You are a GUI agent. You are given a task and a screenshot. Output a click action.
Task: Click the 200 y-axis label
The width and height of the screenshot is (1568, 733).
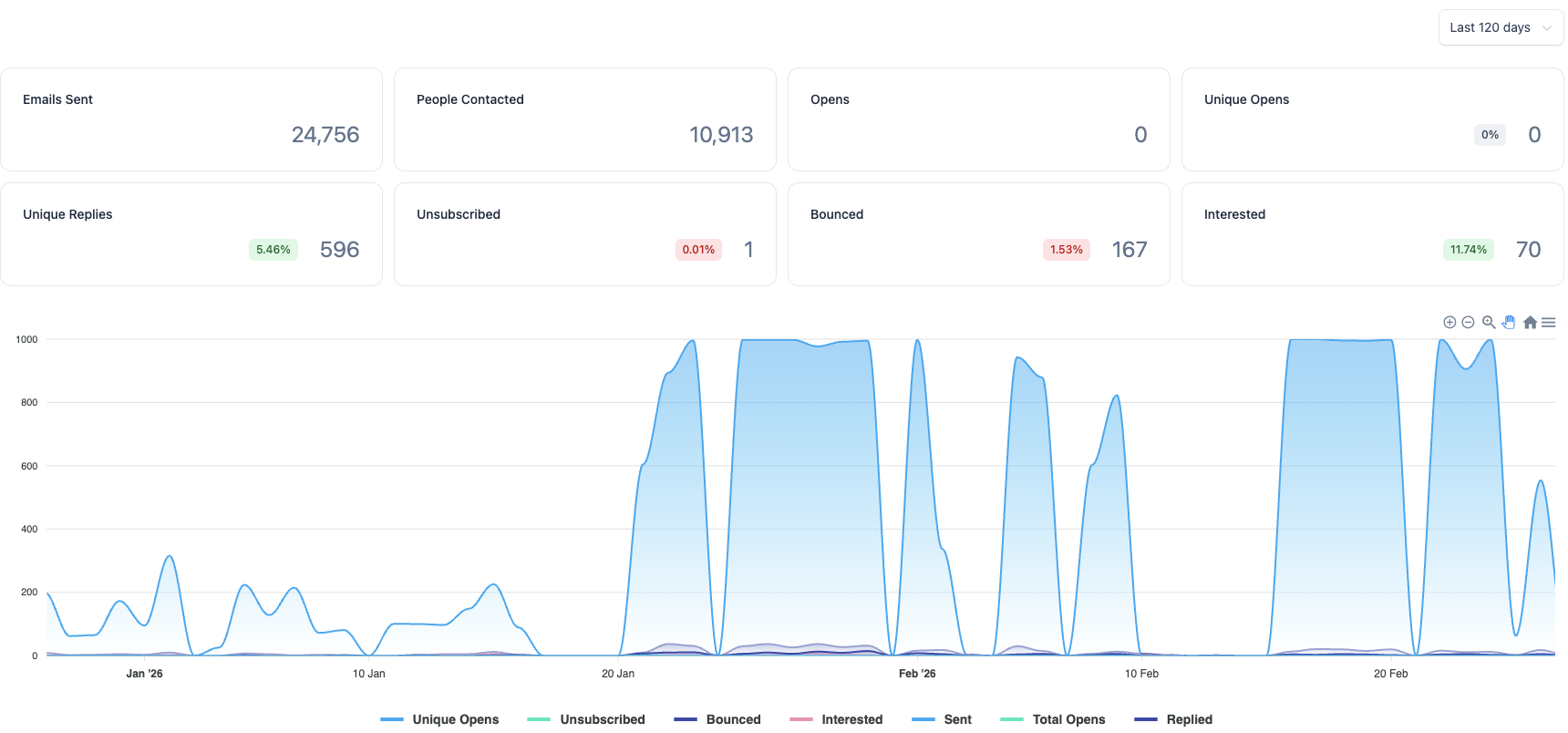pyautogui.click(x=29, y=592)
